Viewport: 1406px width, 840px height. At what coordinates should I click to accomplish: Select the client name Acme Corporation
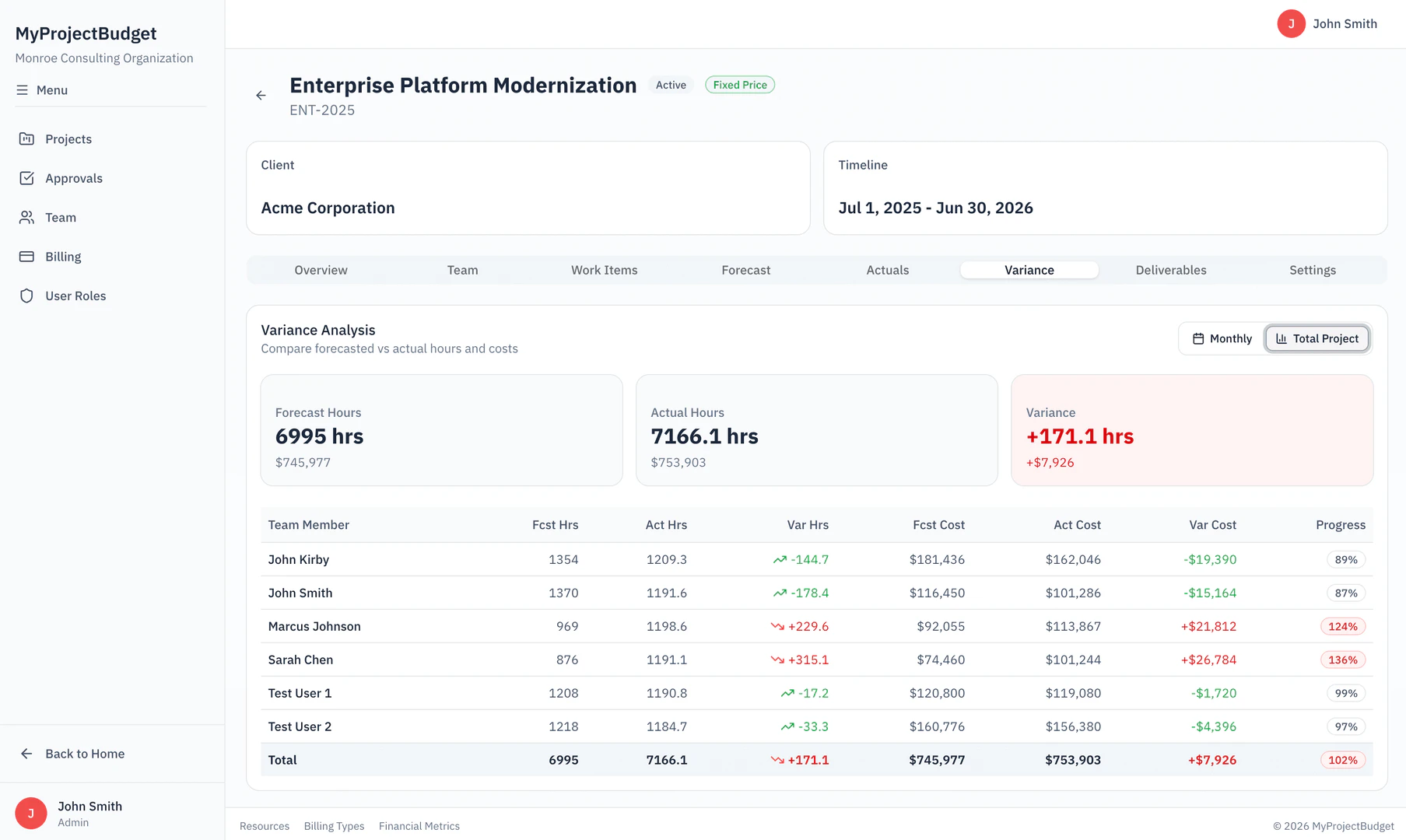coord(328,208)
